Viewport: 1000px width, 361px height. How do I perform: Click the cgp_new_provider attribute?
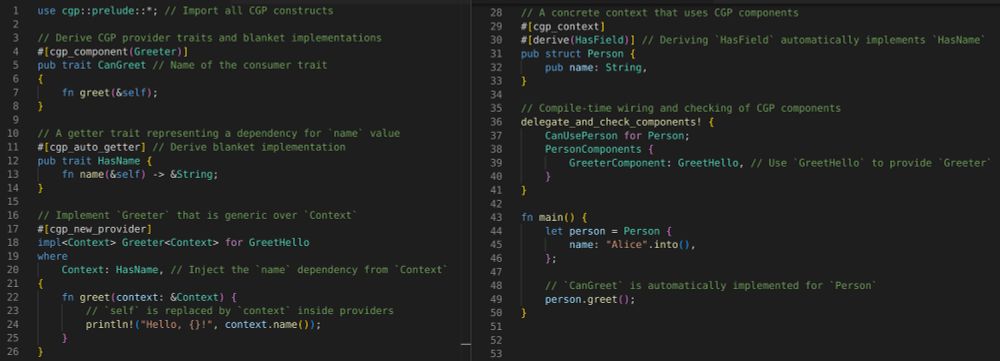click(93, 228)
